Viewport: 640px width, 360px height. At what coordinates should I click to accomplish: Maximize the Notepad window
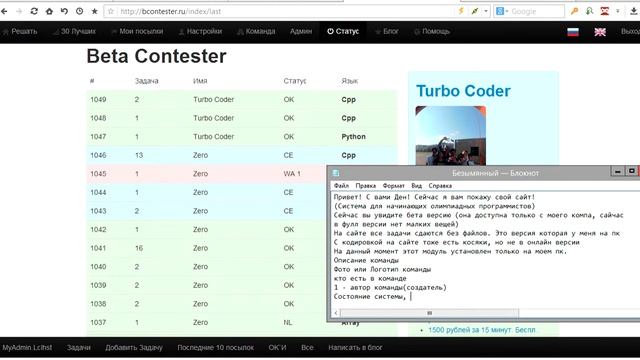coord(631,171)
